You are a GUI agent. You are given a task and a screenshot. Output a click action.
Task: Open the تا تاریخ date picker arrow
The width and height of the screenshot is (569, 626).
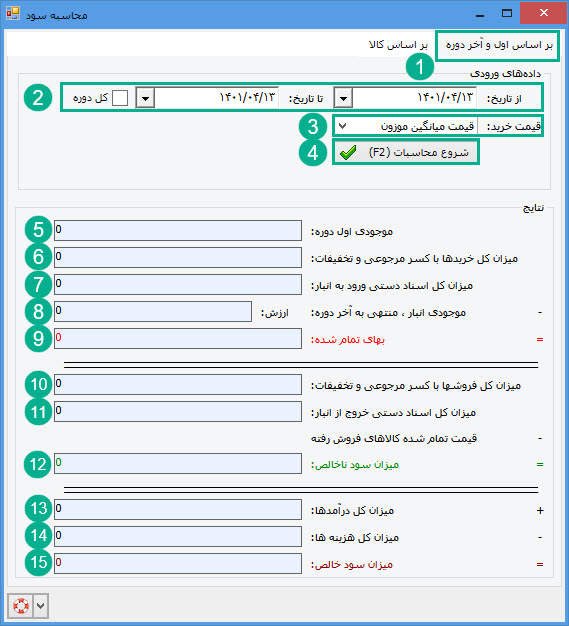[145, 98]
